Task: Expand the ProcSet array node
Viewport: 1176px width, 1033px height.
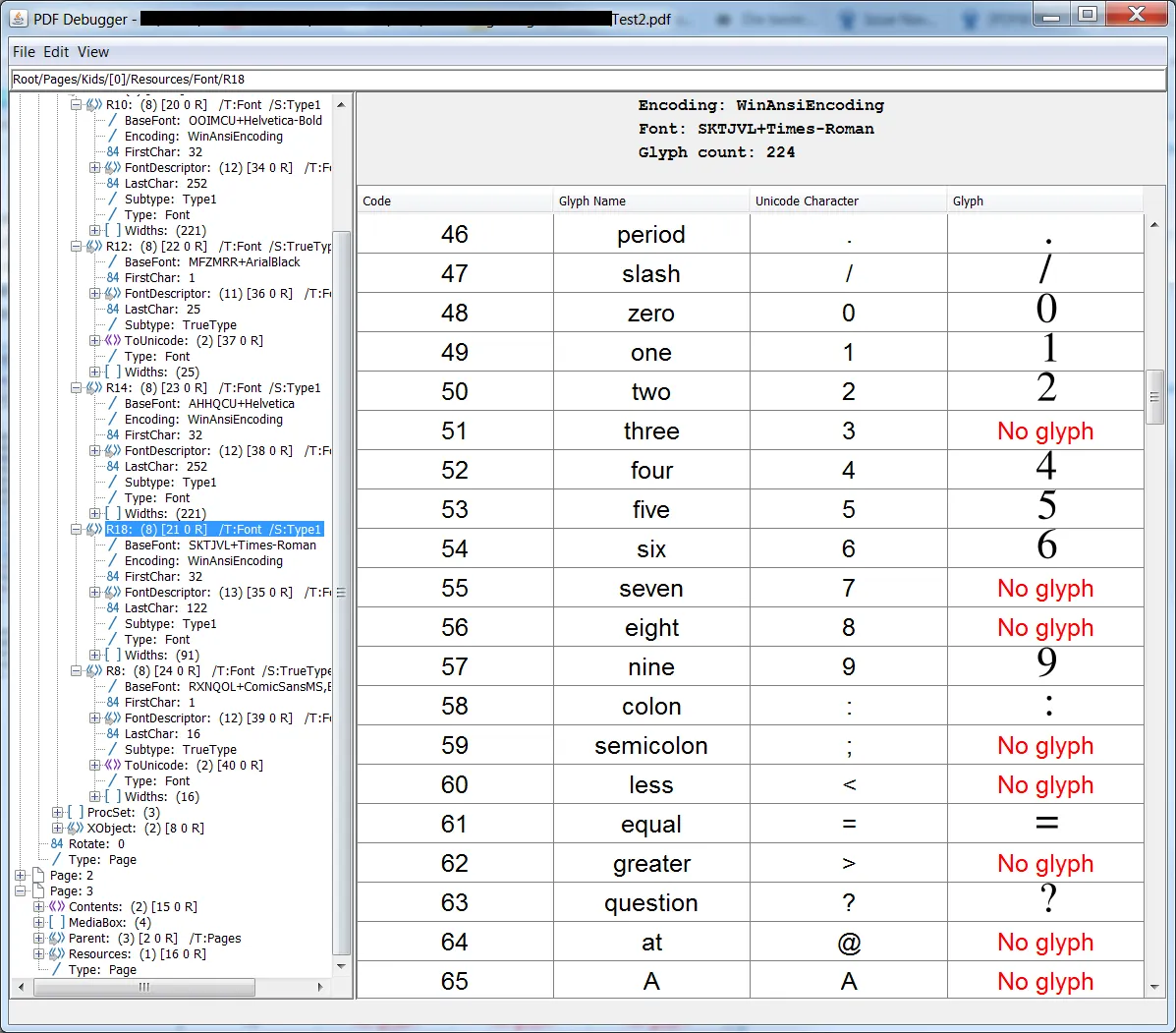Action: point(57,813)
